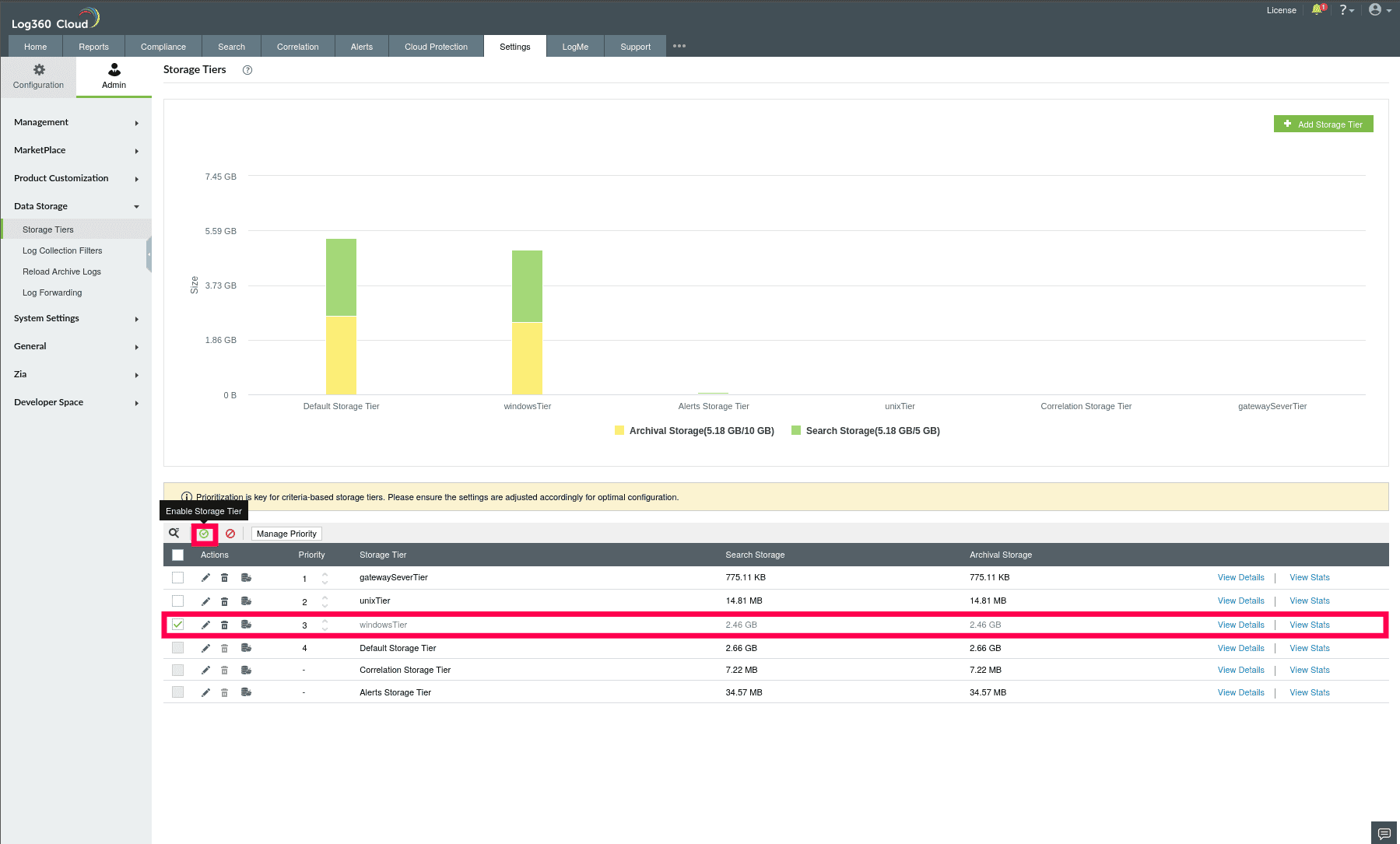The height and width of the screenshot is (844, 1400).
Task: Open notifications bell in the top bar
Action: tap(1318, 10)
